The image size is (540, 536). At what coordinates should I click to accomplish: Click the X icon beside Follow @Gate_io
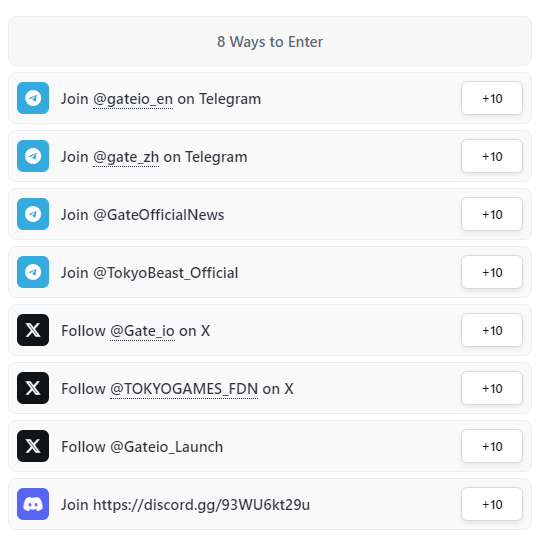33,330
